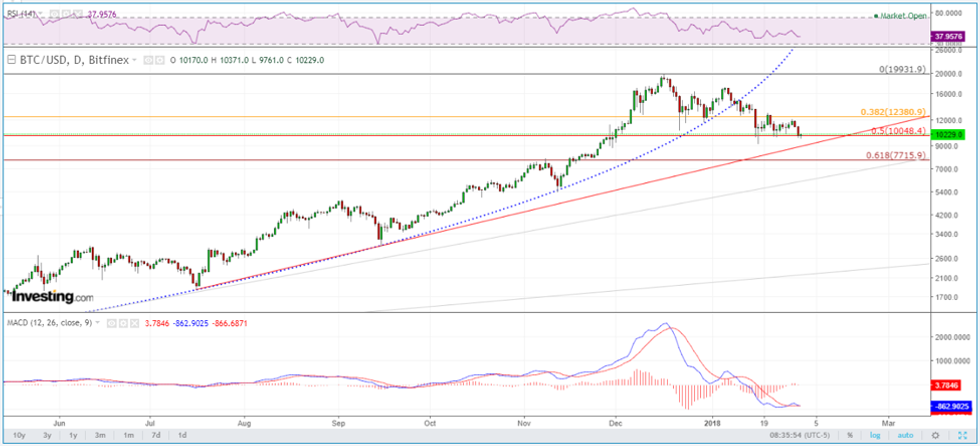Open MACD indicator settings icon
Screen dimensions: 980x446
click(123, 324)
